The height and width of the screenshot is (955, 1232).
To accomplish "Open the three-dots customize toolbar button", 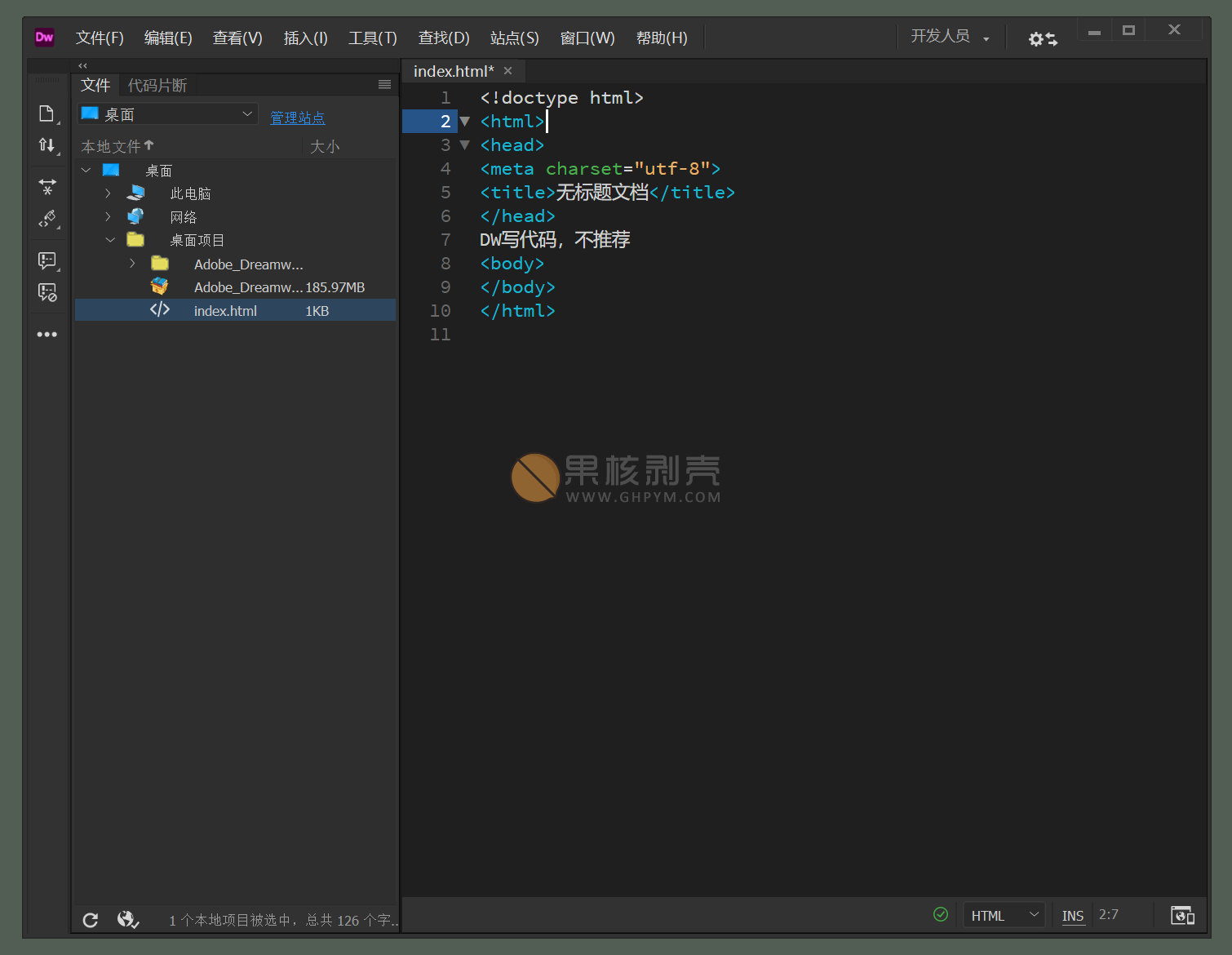I will click(x=47, y=335).
